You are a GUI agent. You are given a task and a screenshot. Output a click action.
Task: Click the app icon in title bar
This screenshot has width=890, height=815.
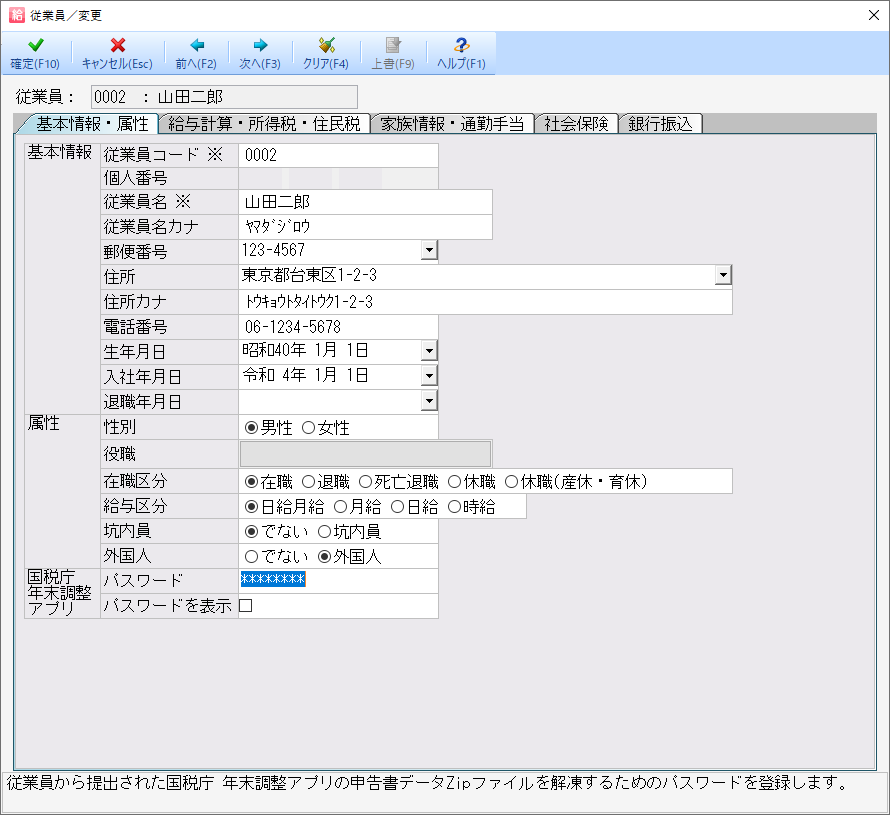click(x=16, y=15)
